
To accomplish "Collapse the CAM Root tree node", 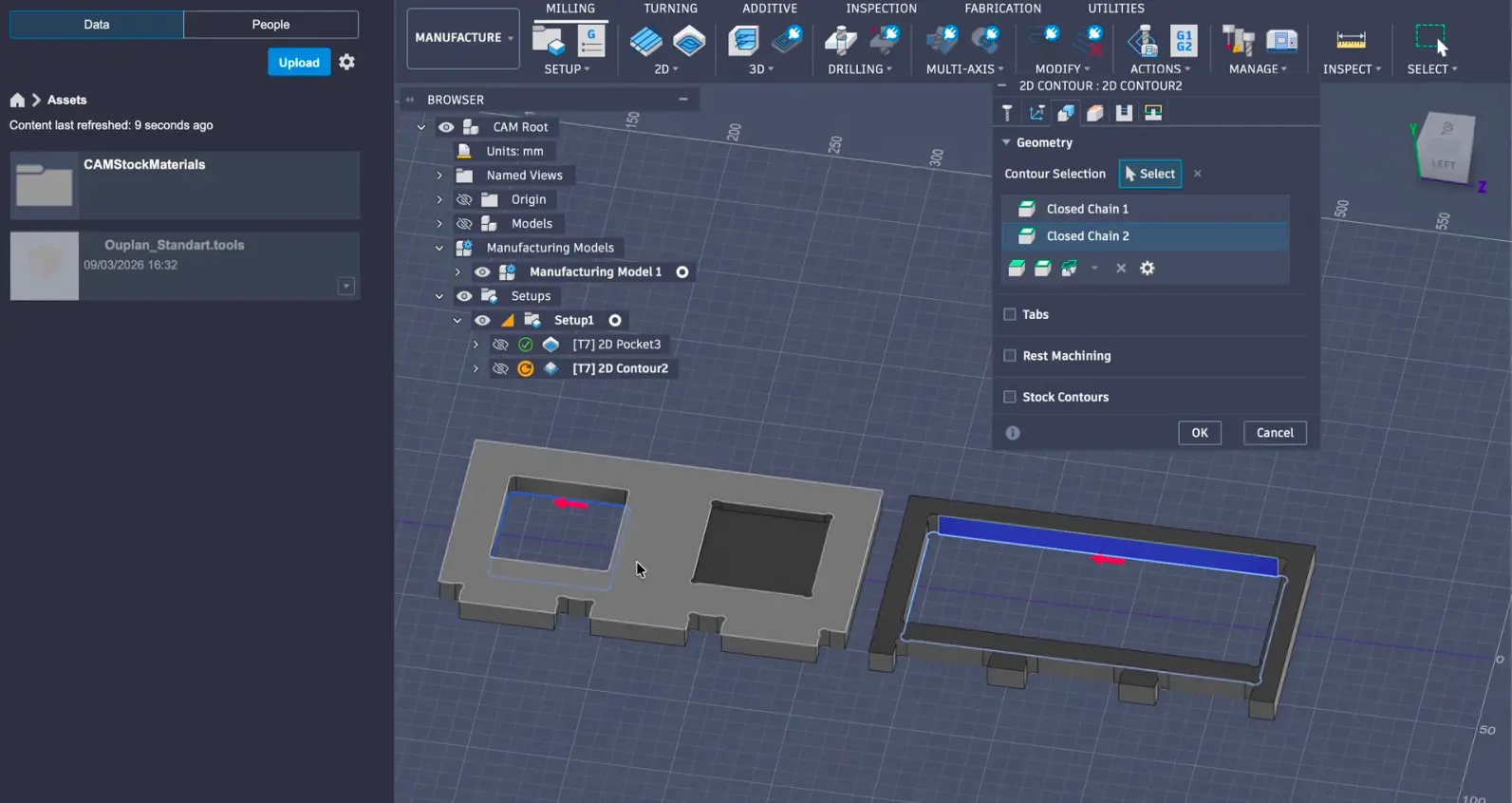I will pyautogui.click(x=421, y=127).
